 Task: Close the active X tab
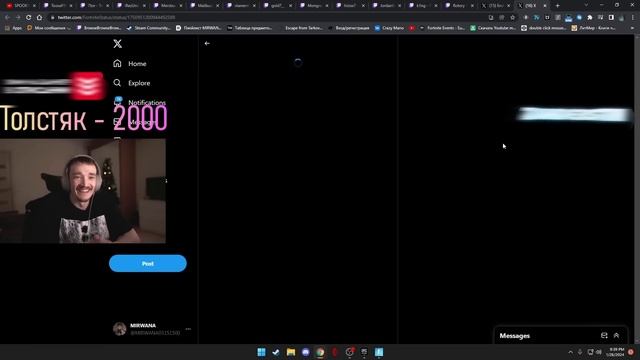[x=544, y=6]
